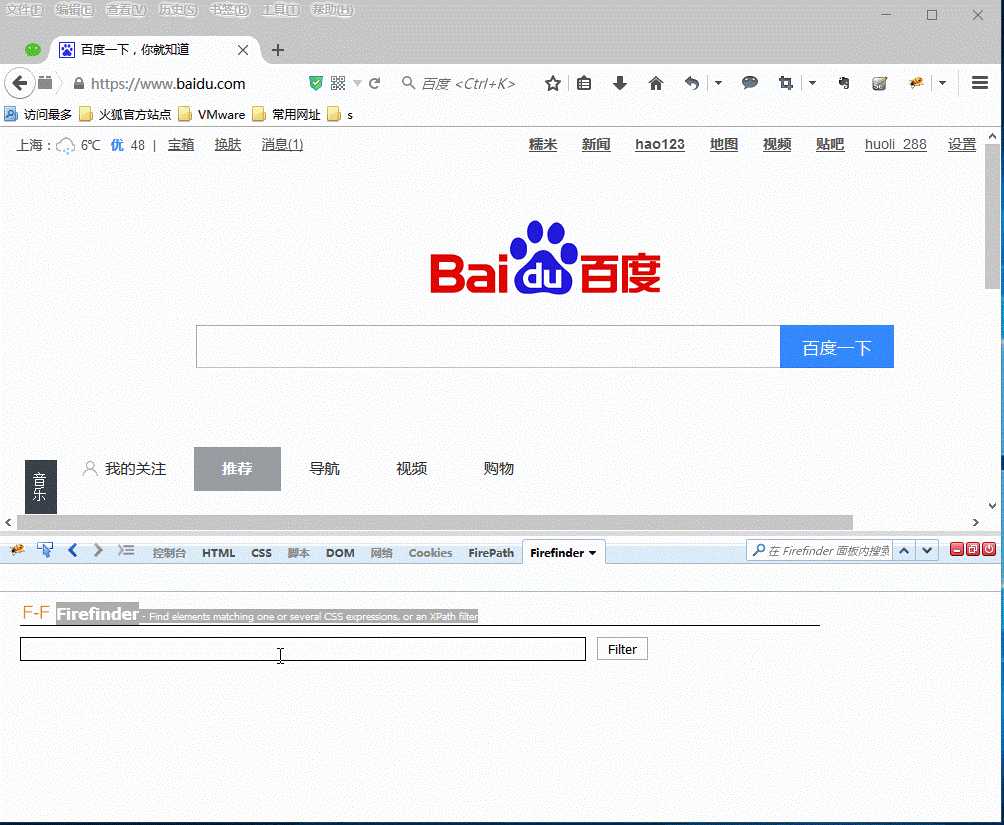Image resolution: width=1004 pixels, height=825 pixels.
Task: Go back using the browser back arrow
Action: tap(19, 83)
